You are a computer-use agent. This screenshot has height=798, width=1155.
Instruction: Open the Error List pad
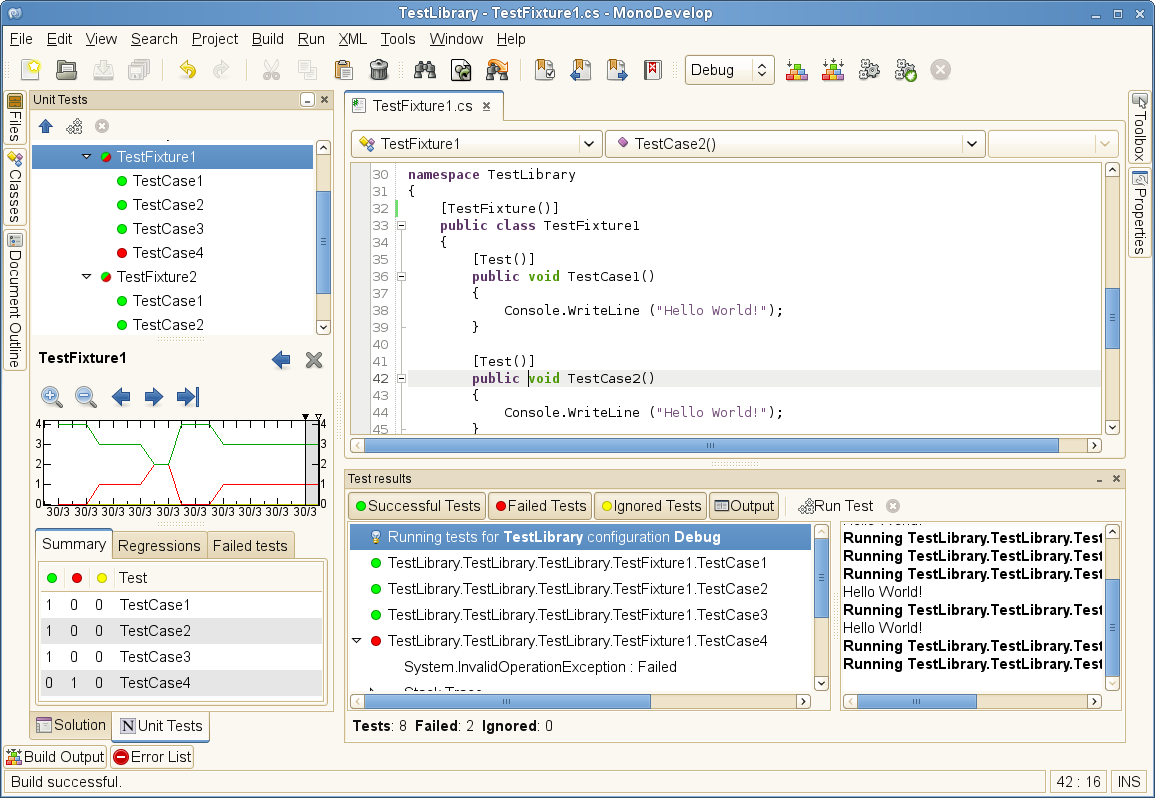[x=152, y=757]
